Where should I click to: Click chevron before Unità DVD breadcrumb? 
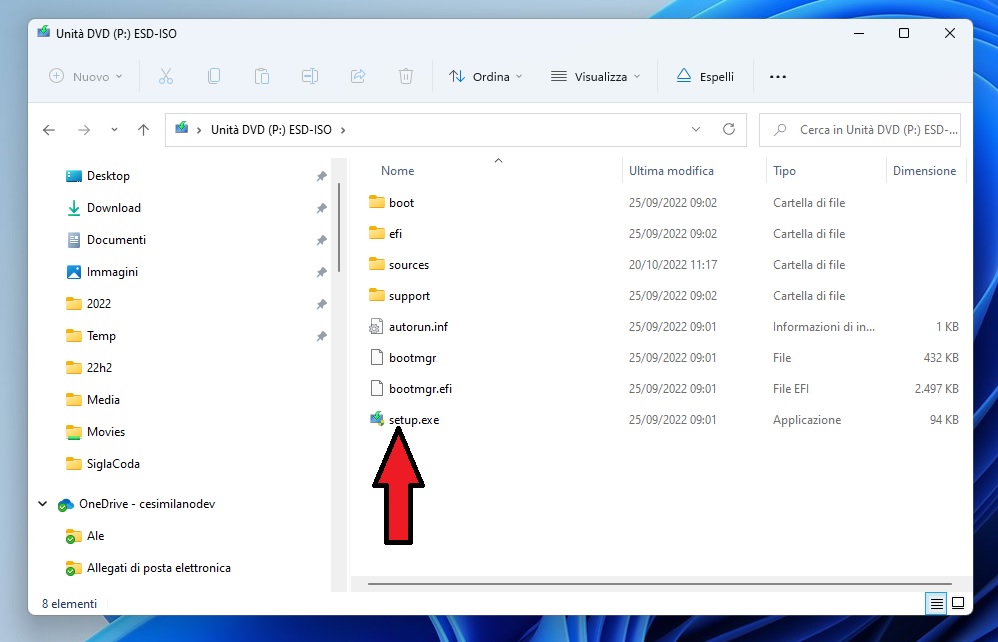(x=199, y=130)
